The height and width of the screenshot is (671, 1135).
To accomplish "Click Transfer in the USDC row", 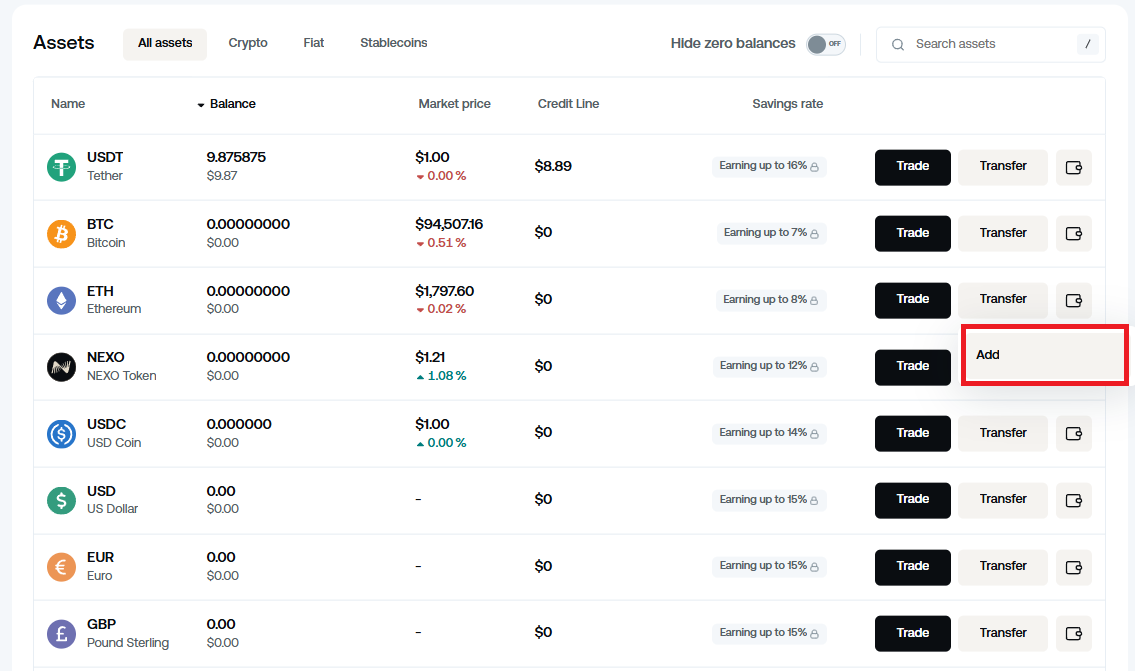I will coord(1003,434).
